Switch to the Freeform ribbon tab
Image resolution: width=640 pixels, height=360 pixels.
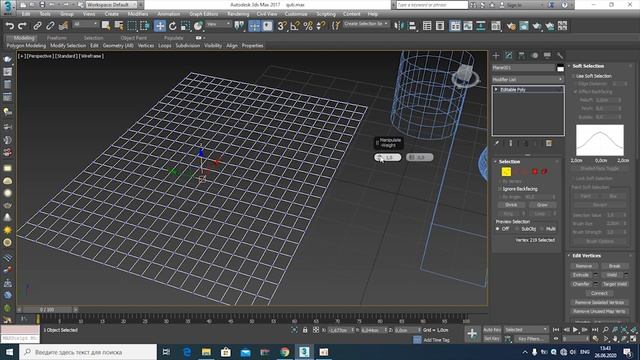(57, 38)
